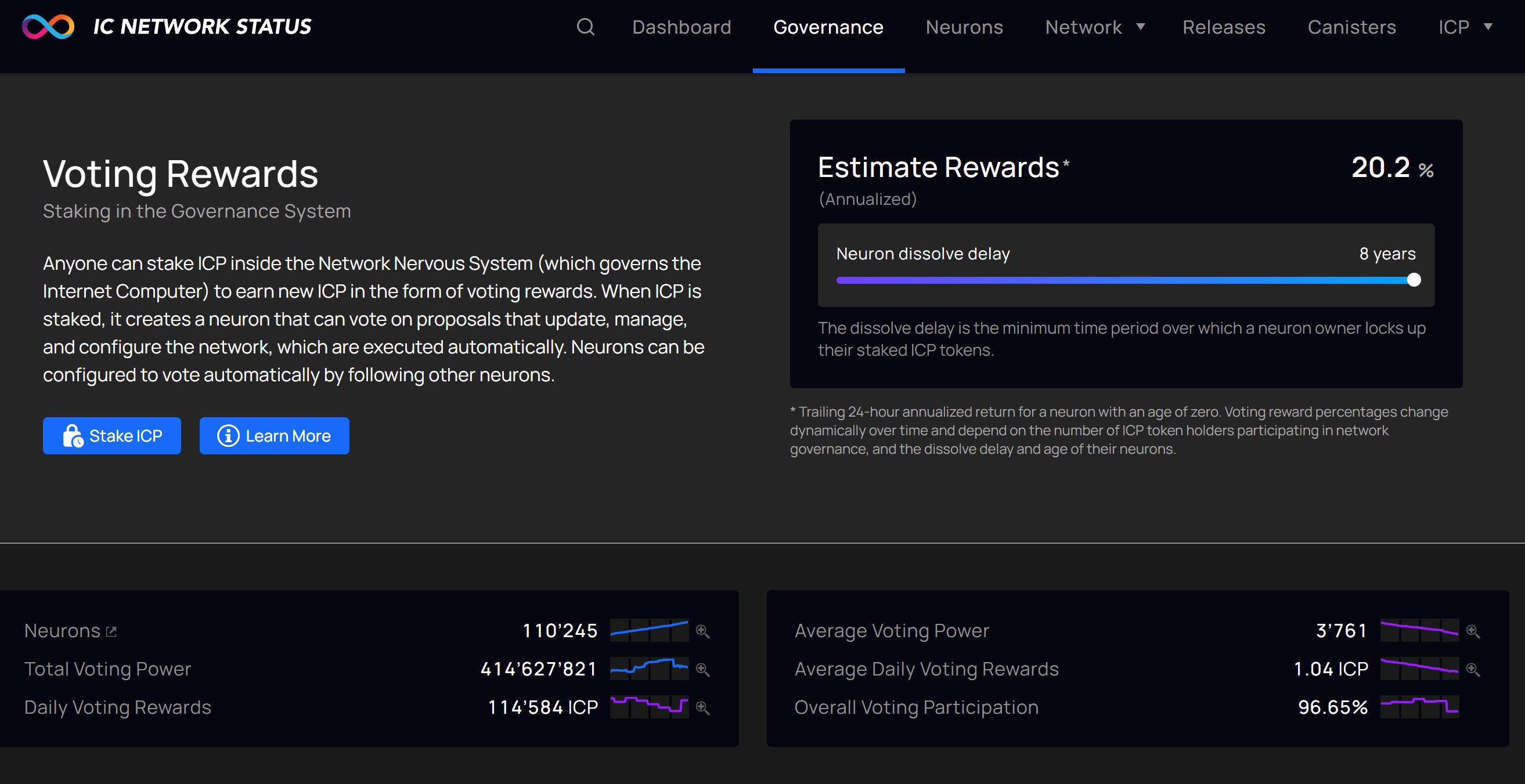Click the Total Voting Power label

tap(108, 669)
